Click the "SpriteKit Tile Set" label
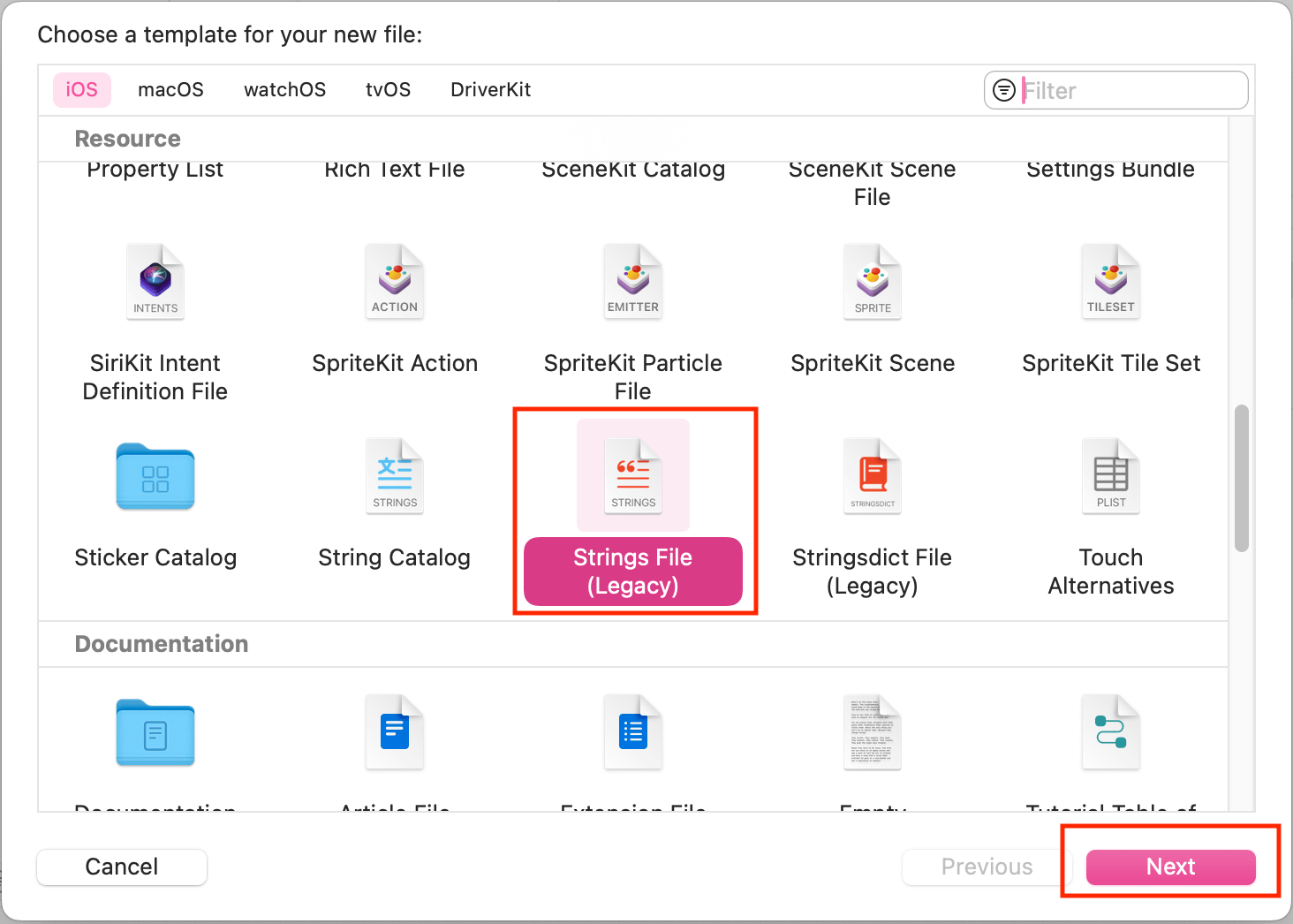The width and height of the screenshot is (1293, 924). point(1111,363)
